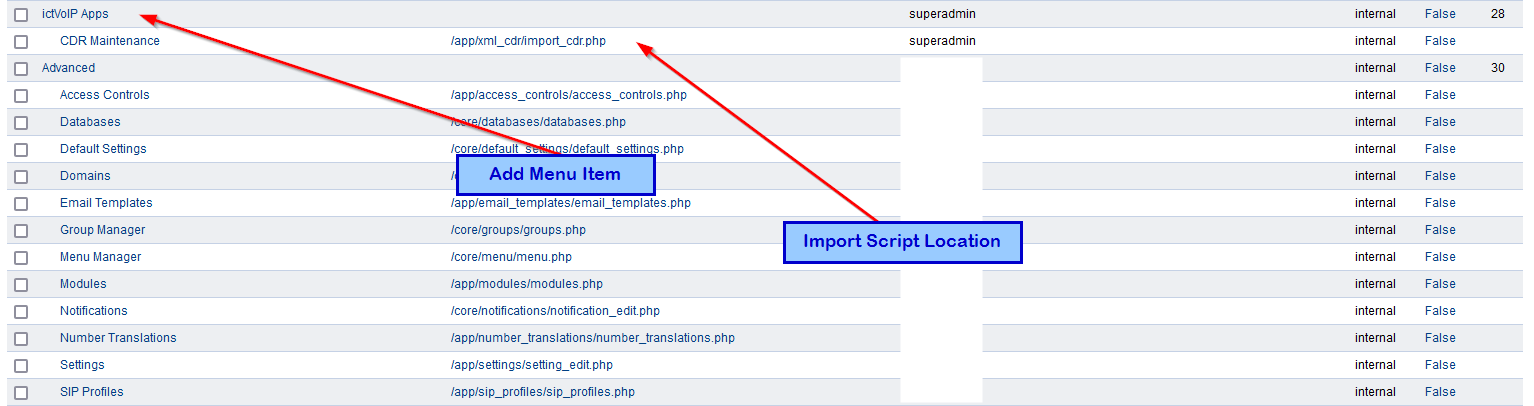The width and height of the screenshot is (1534, 406).
Task: Click the /app/xml_cdr/import_cdr.php link
Action: pyautogui.click(x=528, y=41)
